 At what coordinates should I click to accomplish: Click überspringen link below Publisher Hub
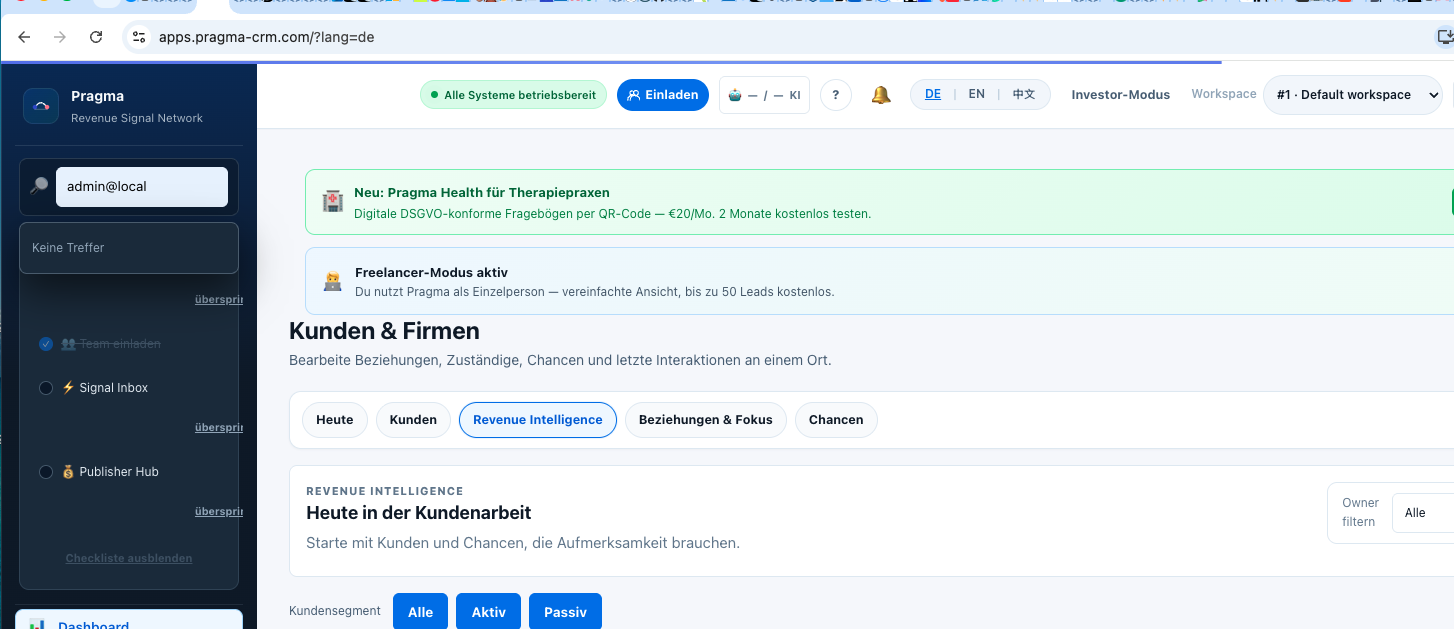[218, 511]
